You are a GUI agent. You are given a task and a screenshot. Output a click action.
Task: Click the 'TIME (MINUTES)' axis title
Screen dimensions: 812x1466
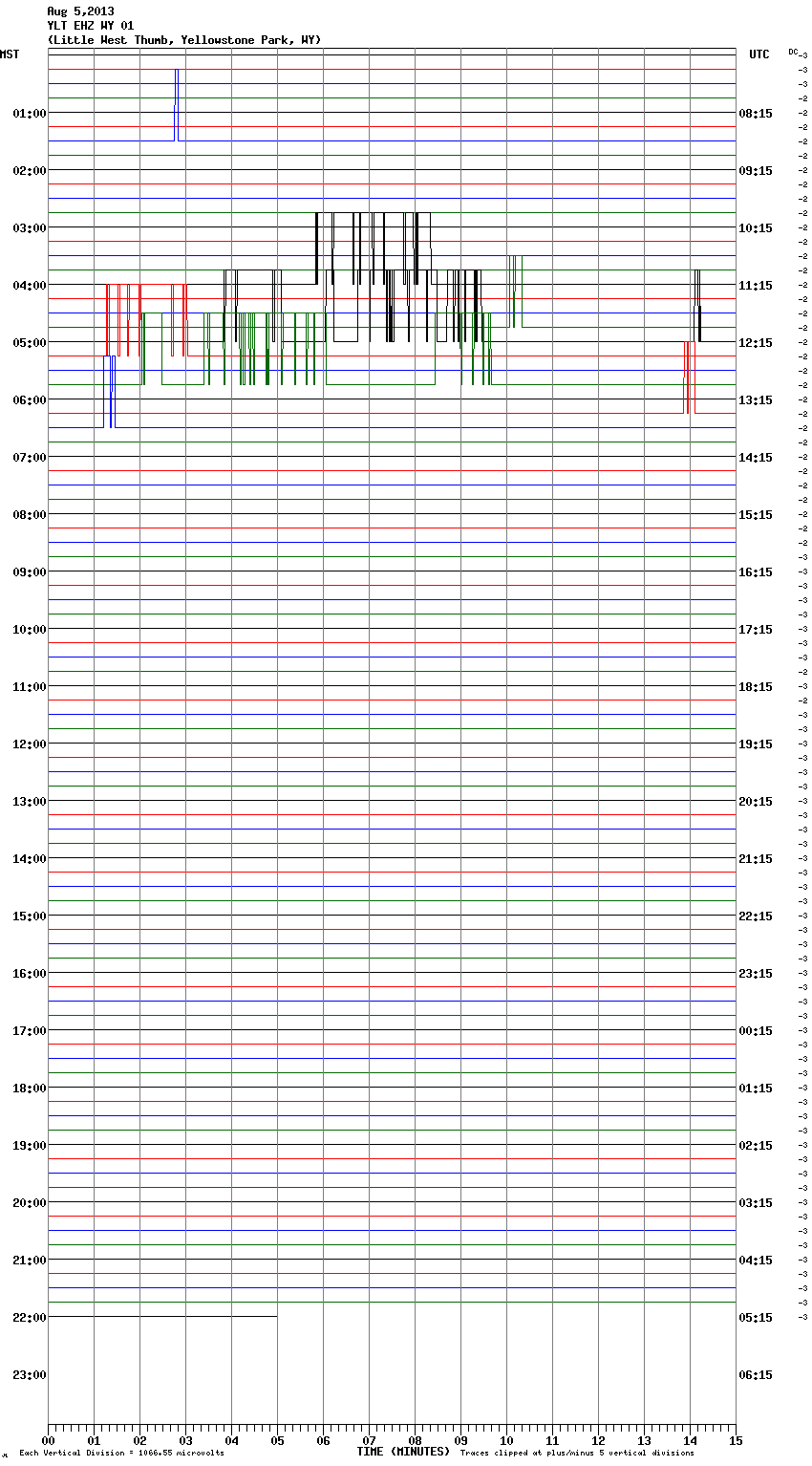click(403, 1452)
